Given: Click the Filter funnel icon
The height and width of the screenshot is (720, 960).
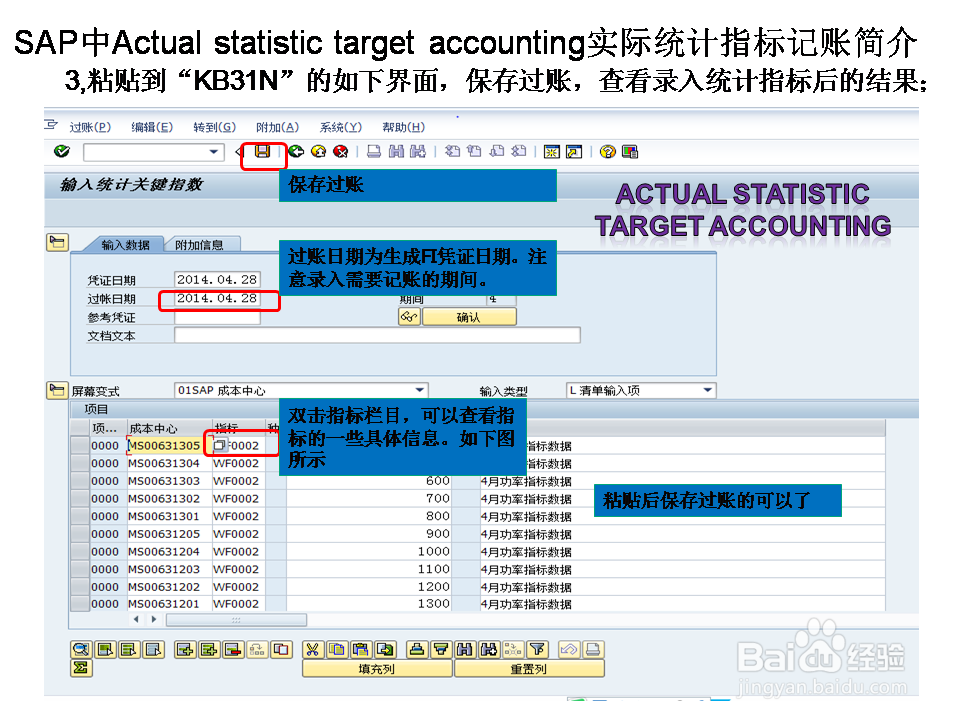Looking at the screenshot, I should coord(538,650).
